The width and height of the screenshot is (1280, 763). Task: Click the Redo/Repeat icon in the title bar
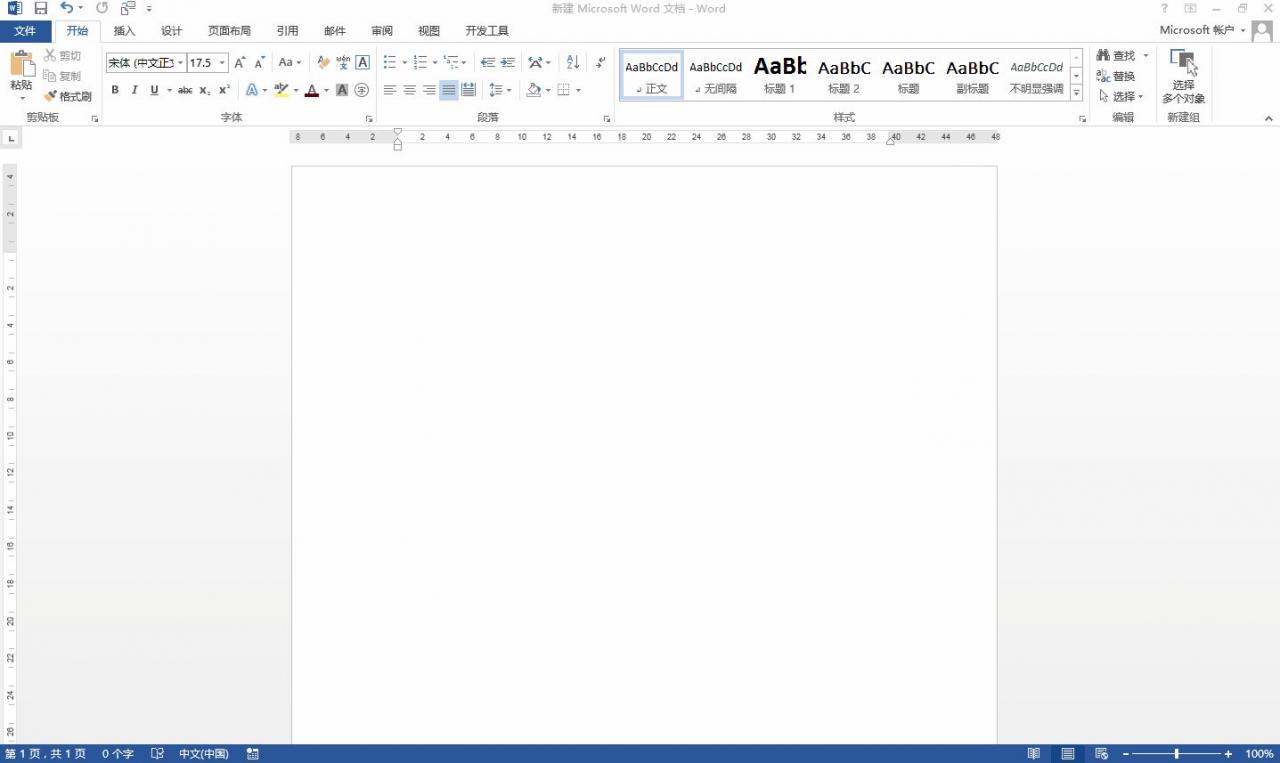tap(102, 8)
